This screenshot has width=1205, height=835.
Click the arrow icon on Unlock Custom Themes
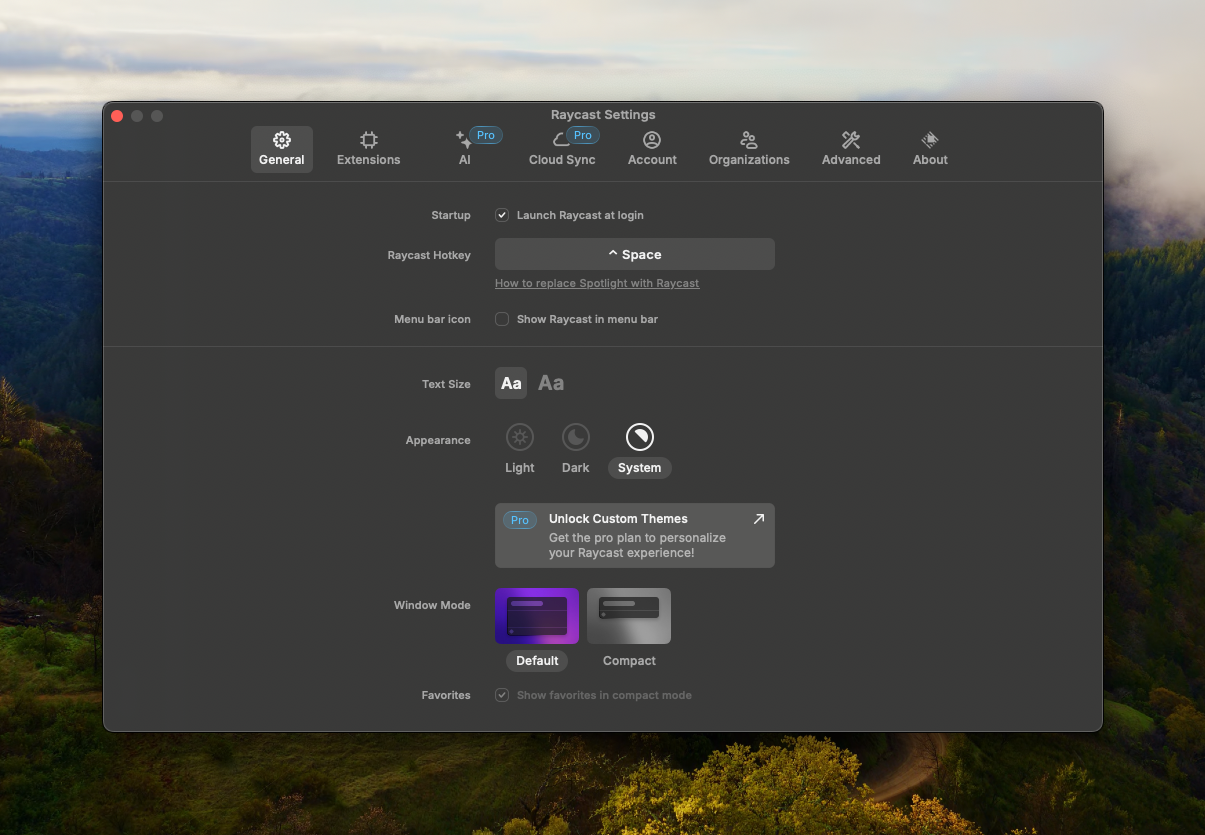(x=758, y=519)
